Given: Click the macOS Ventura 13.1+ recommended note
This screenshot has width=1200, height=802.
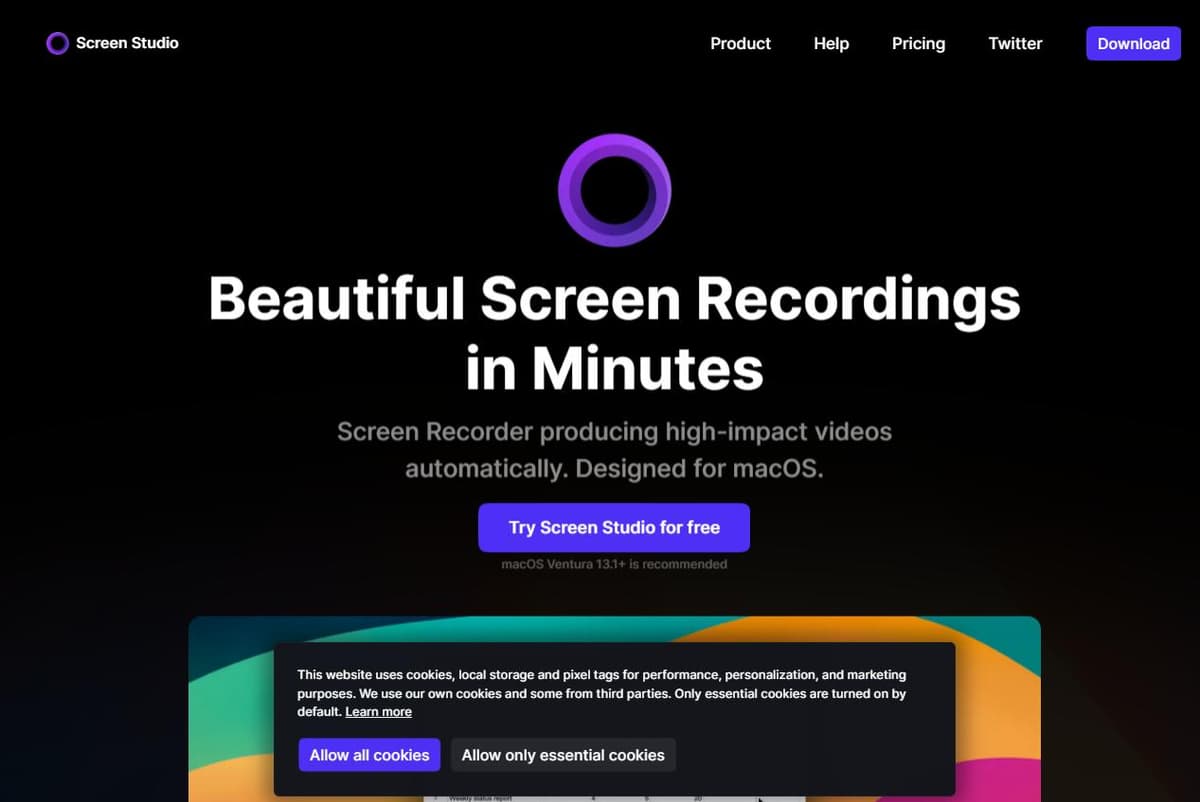Looking at the screenshot, I should pos(614,564).
